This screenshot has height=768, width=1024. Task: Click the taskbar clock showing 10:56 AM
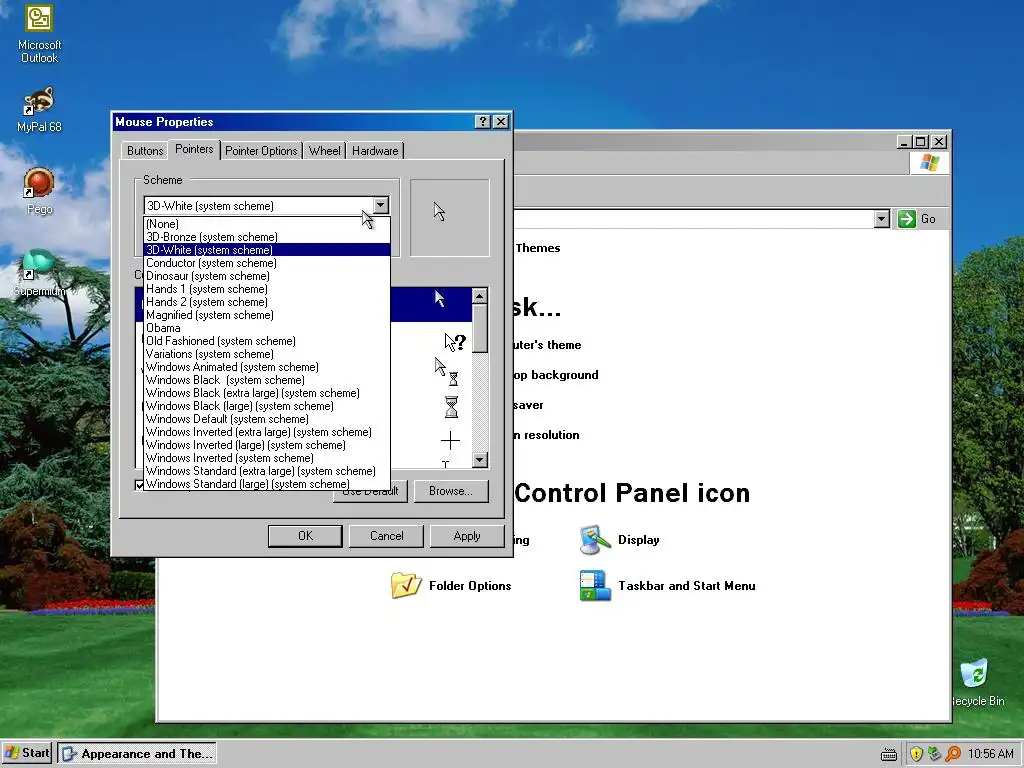(x=990, y=754)
